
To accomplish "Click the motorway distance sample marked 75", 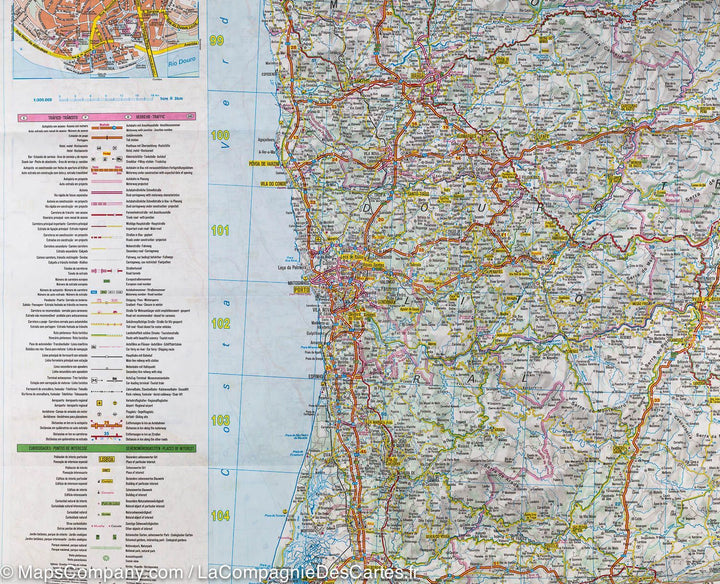I will click(107, 424).
